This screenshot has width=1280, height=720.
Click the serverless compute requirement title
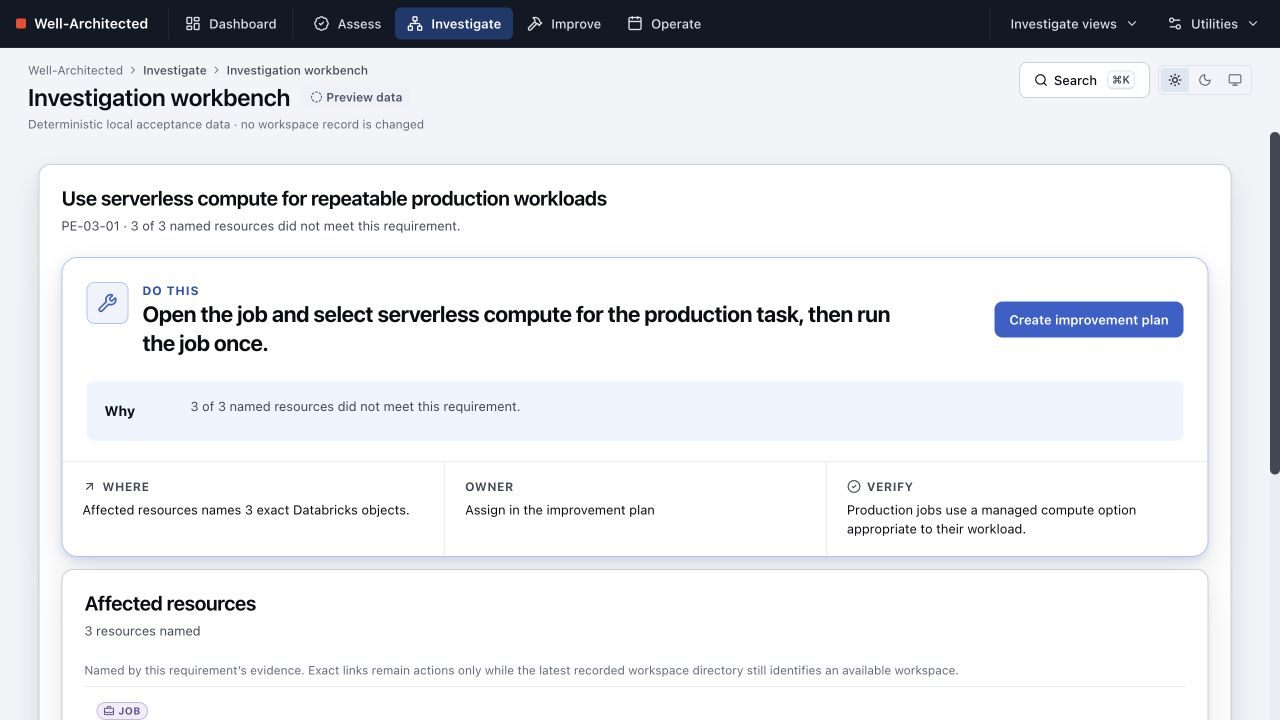(x=334, y=199)
